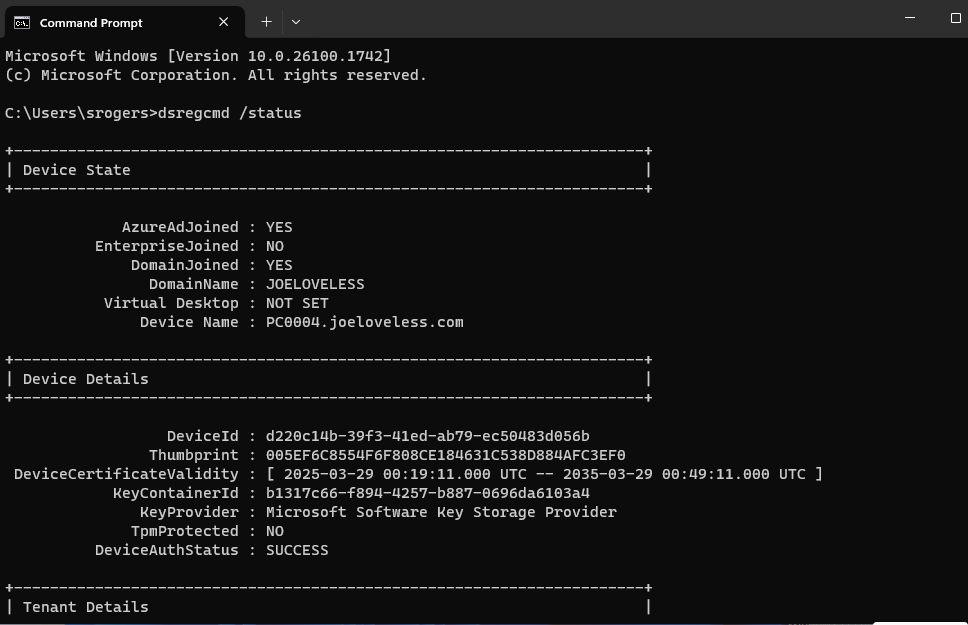Open a new terminal tab
This screenshot has height=625, width=968.
coord(266,21)
